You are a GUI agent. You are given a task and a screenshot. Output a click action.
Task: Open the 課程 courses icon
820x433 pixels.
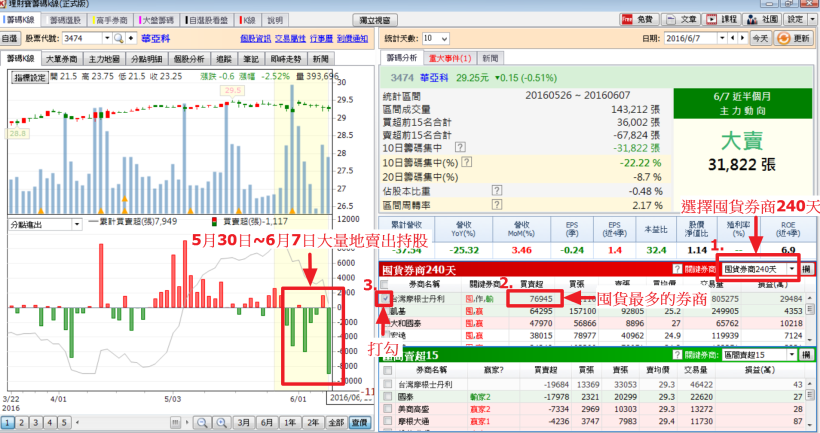[712, 18]
